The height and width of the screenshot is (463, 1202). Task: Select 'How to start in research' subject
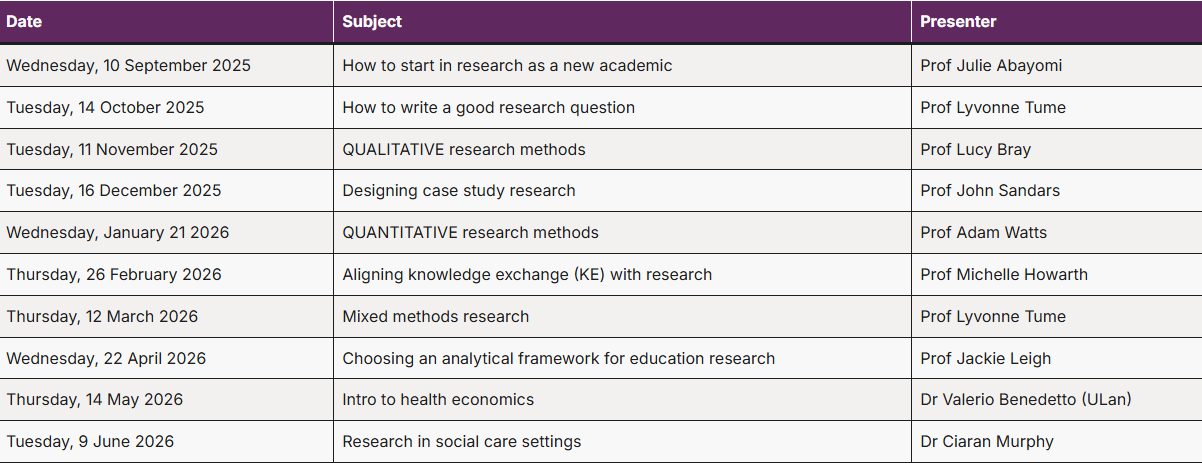[x=507, y=66]
